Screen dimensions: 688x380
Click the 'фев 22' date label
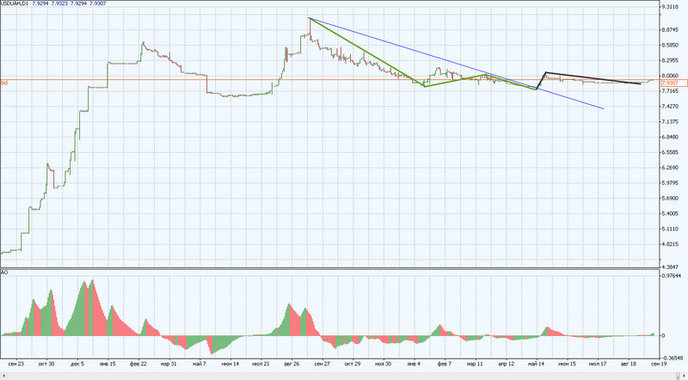pyautogui.click(x=138, y=364)
